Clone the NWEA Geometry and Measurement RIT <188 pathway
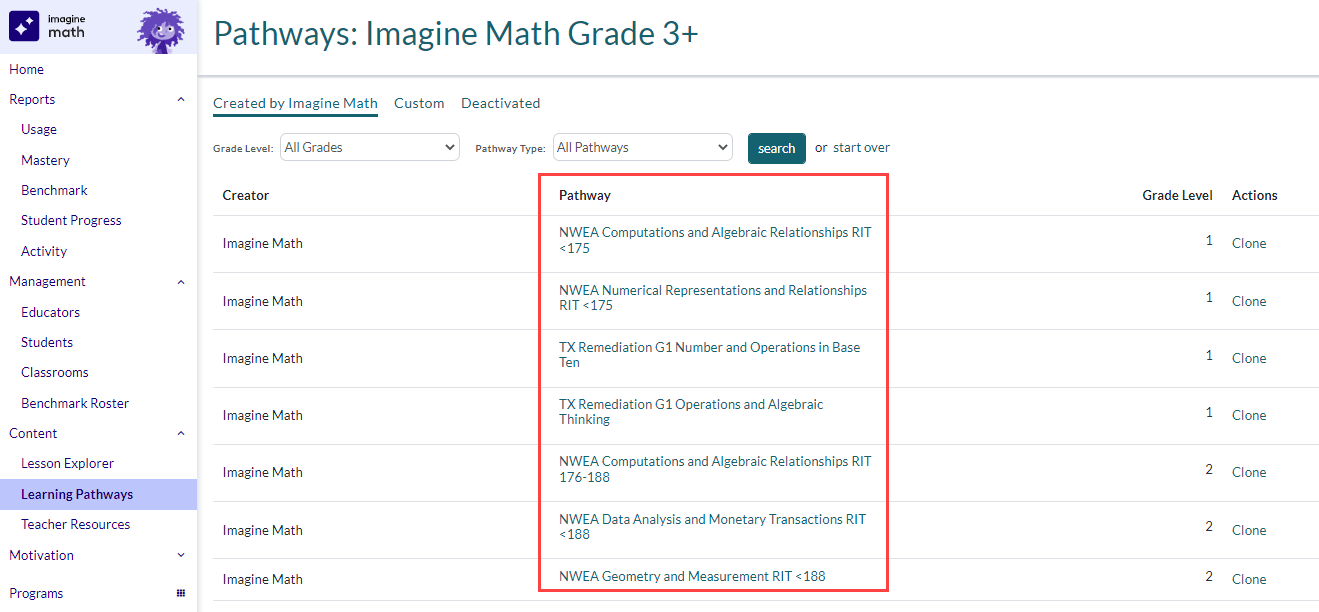Viewport: 1319px width, 612px height. [1249, 579]
